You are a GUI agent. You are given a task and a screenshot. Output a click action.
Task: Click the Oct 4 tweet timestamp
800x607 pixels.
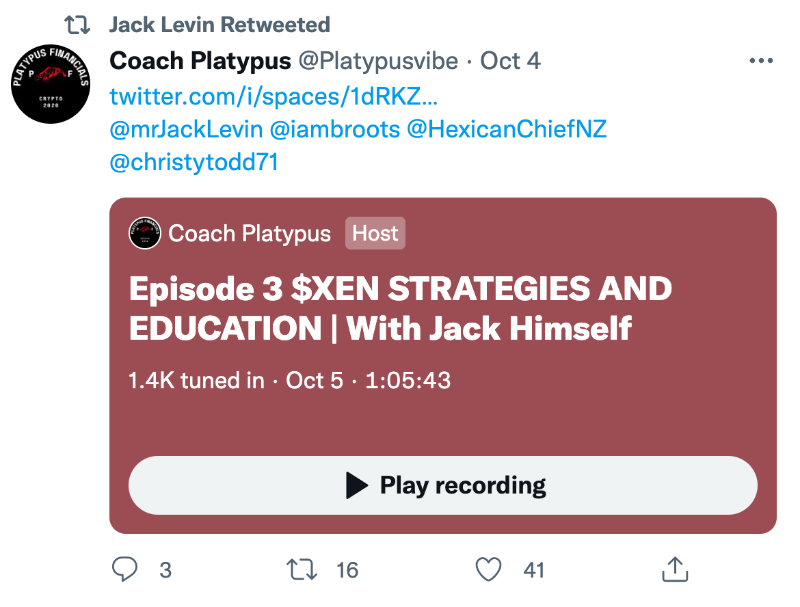coord(510,61)
